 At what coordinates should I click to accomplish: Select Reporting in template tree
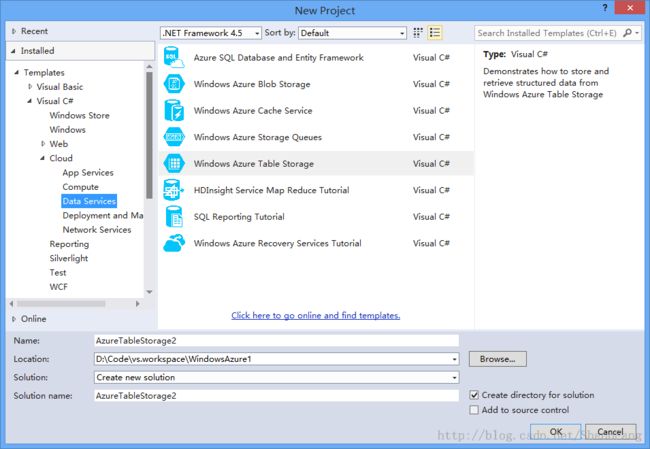coord(69,244)
